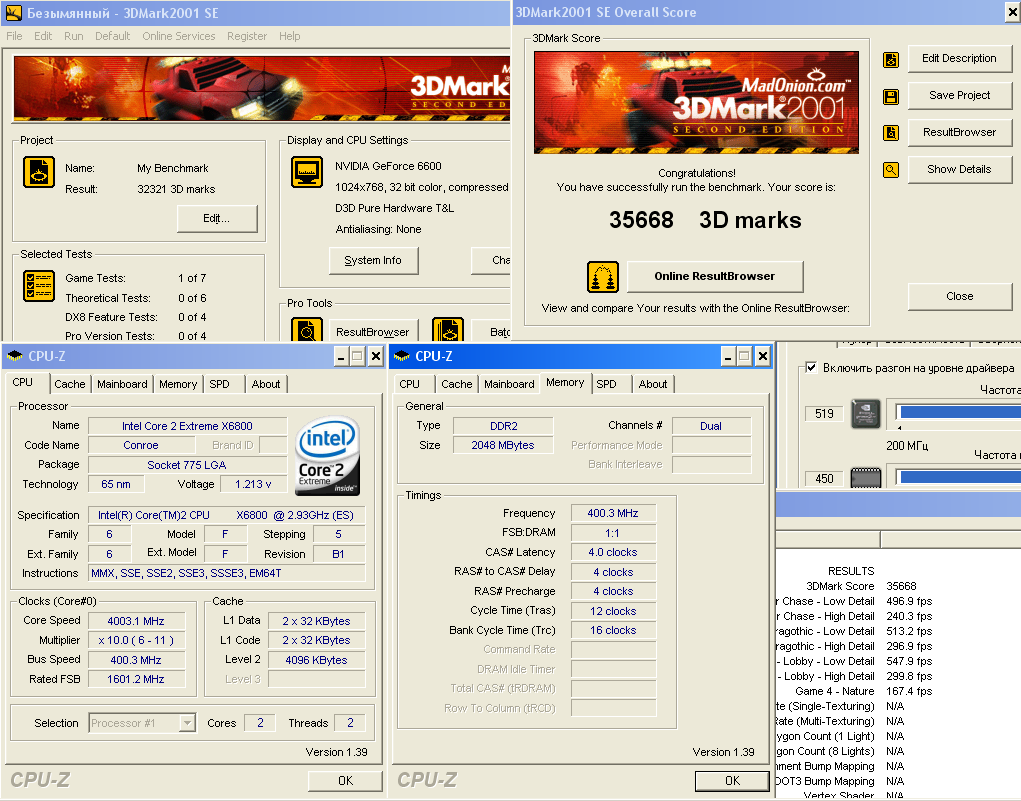The width and height of the screenshot is (1021, 801).
Task: Click the icon beside ResultBrowser in the Overall Score window
Action: coord(891,133)
